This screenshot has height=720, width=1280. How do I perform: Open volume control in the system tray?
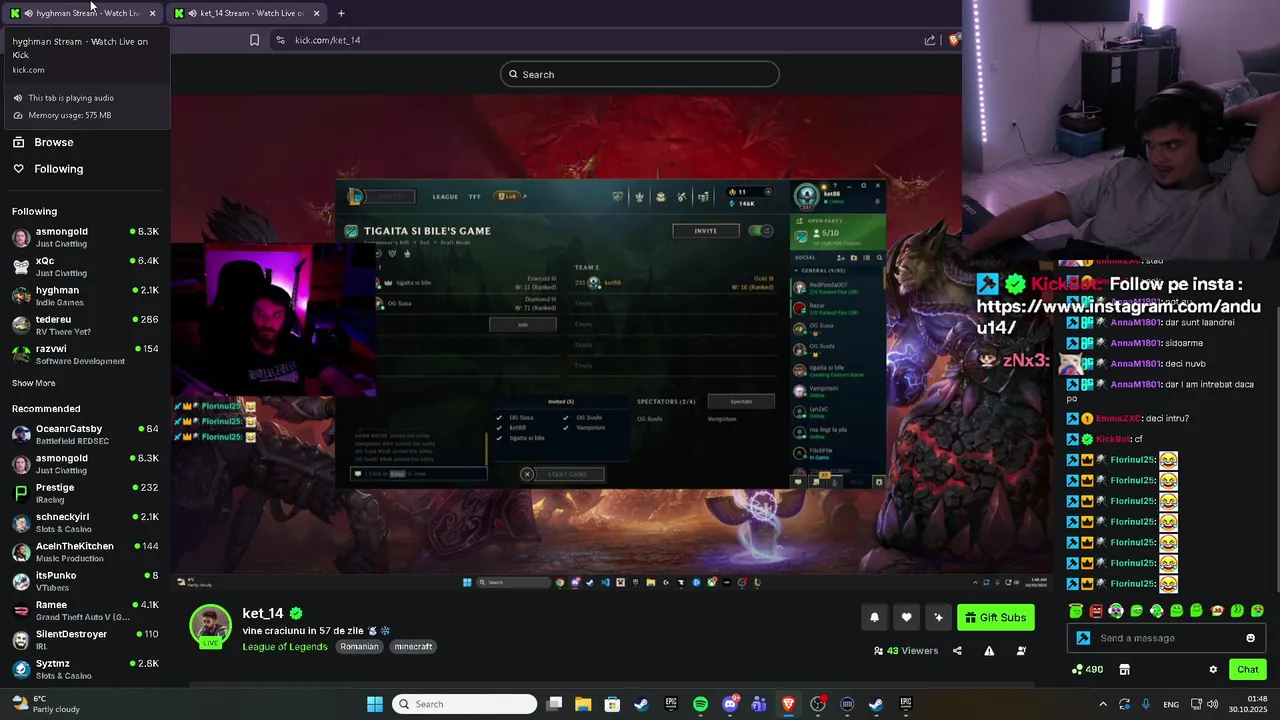click(x=1213, y=704)
